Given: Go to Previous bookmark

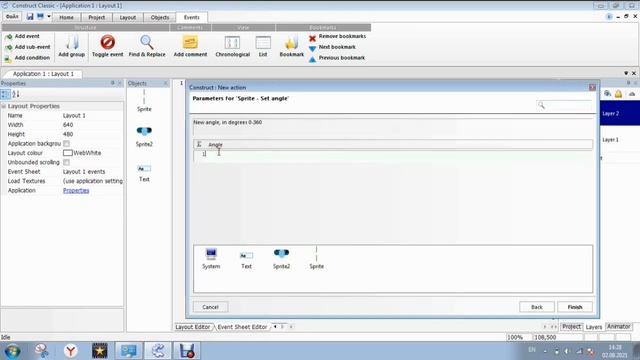Looking at the screenshot, I should (x=337, y=58).
